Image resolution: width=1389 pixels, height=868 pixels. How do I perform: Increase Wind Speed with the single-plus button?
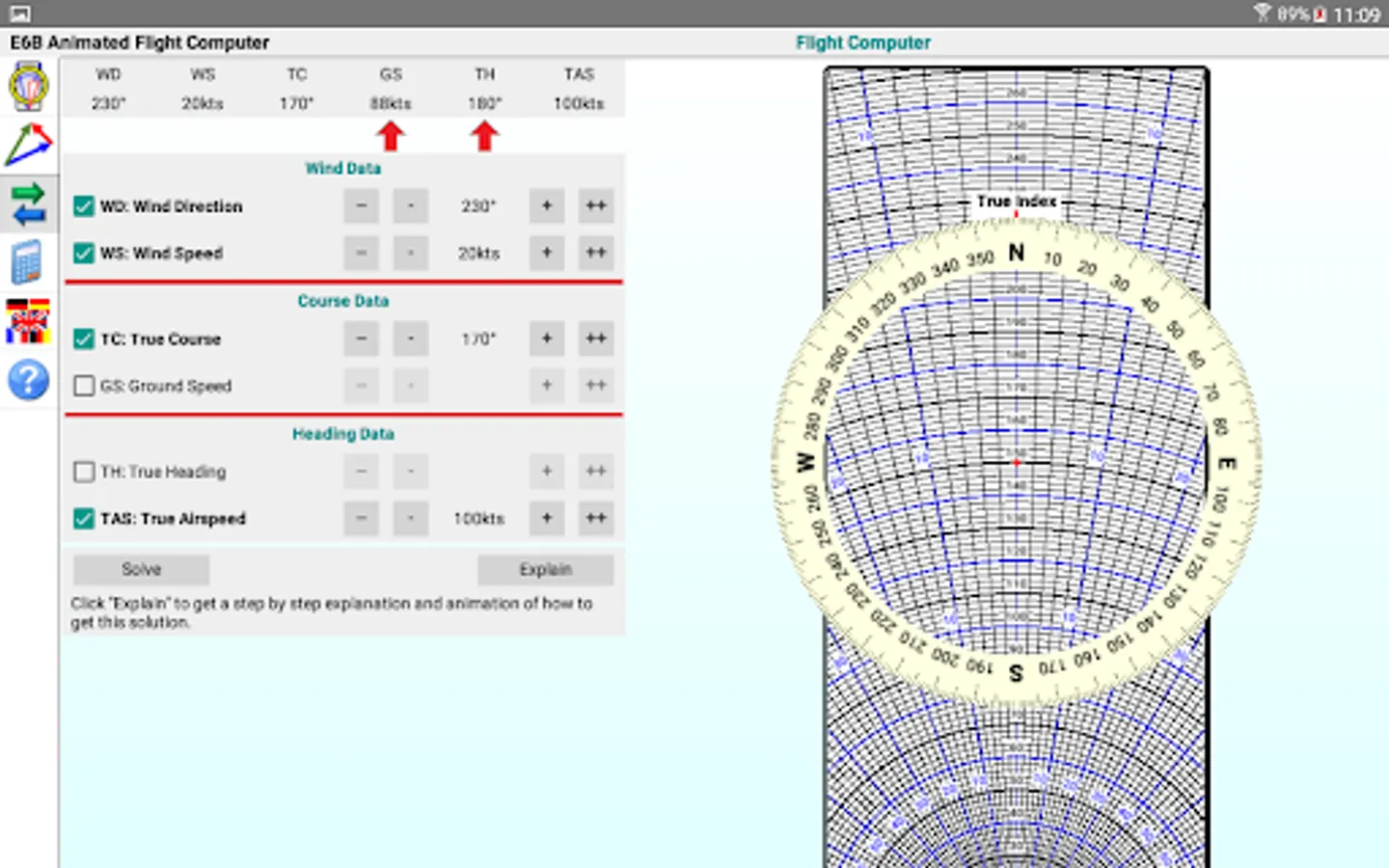(x=547, y=253)
